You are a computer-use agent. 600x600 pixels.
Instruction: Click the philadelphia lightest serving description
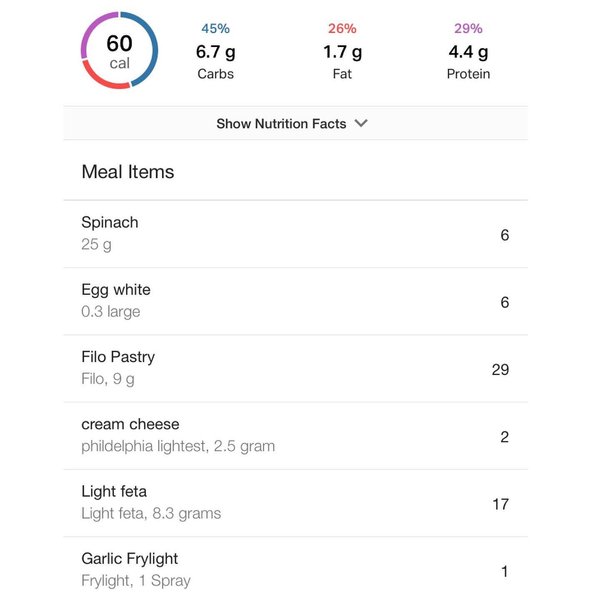pyautogui.click(x=178, y=446)
